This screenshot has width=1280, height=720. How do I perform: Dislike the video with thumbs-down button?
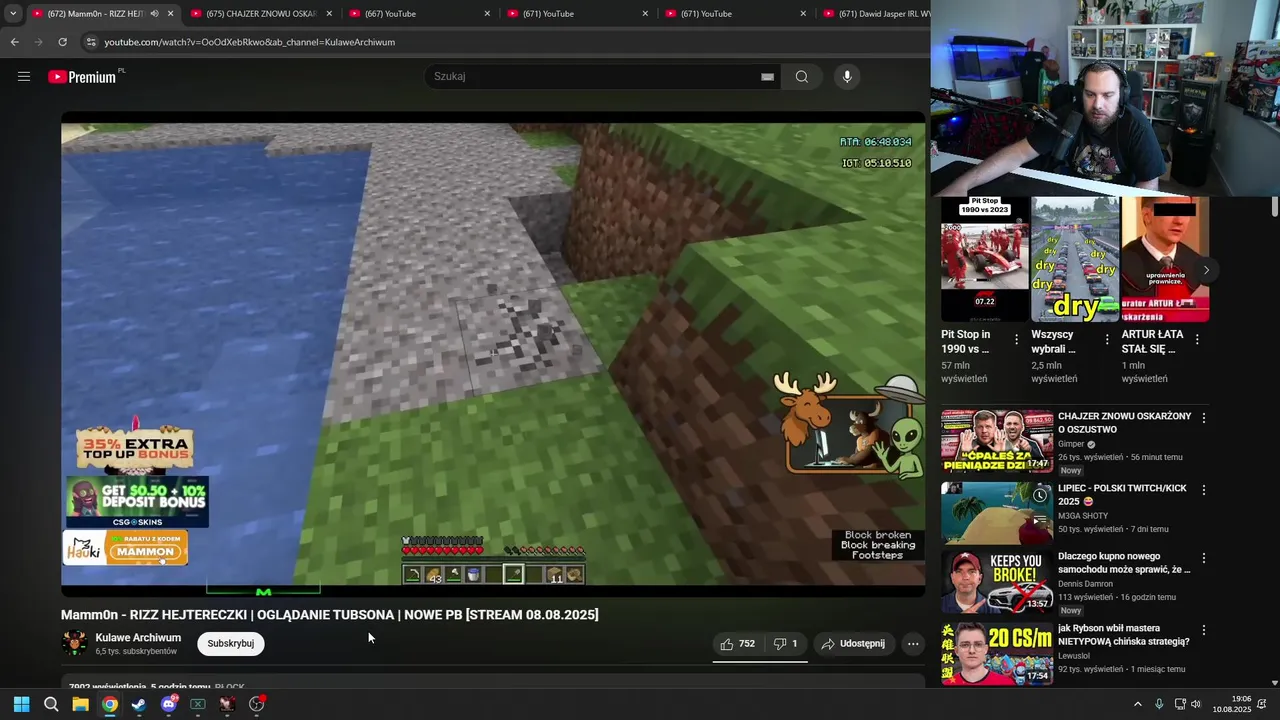(786, 644)
